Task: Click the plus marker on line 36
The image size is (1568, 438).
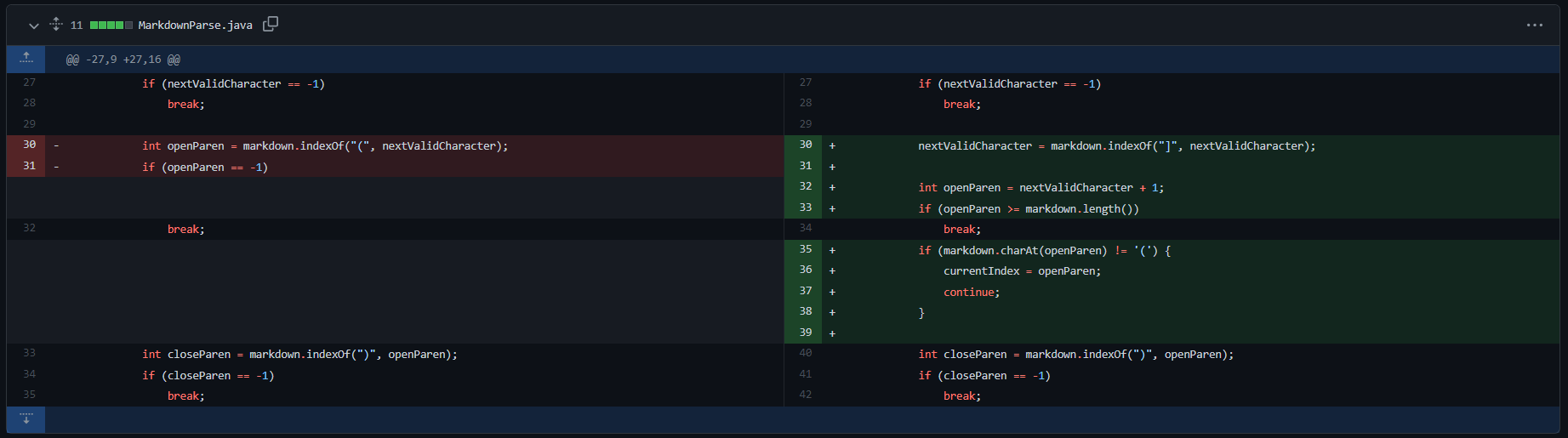Action: pos(832,270)
